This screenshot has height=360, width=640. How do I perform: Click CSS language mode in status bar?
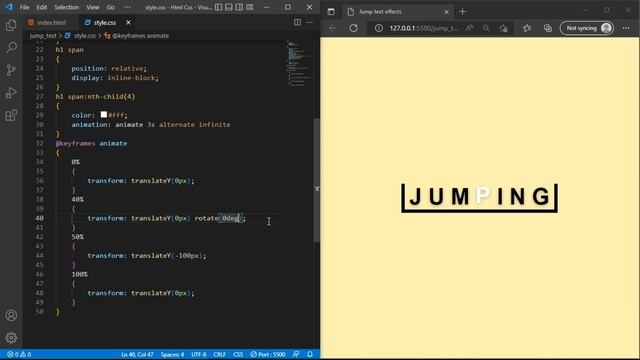(238, 354)
